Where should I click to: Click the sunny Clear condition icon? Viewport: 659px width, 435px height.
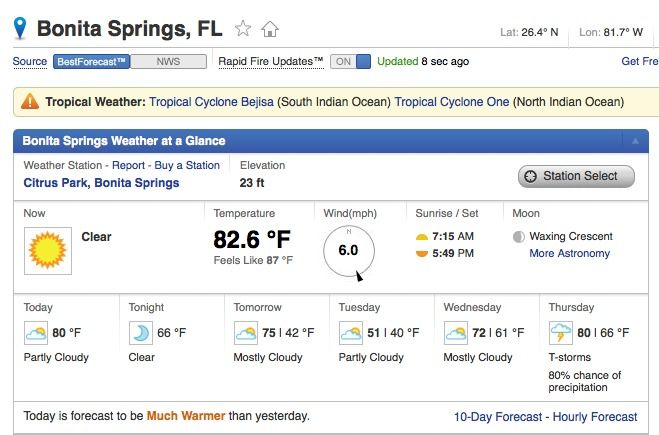click(48, 251)
